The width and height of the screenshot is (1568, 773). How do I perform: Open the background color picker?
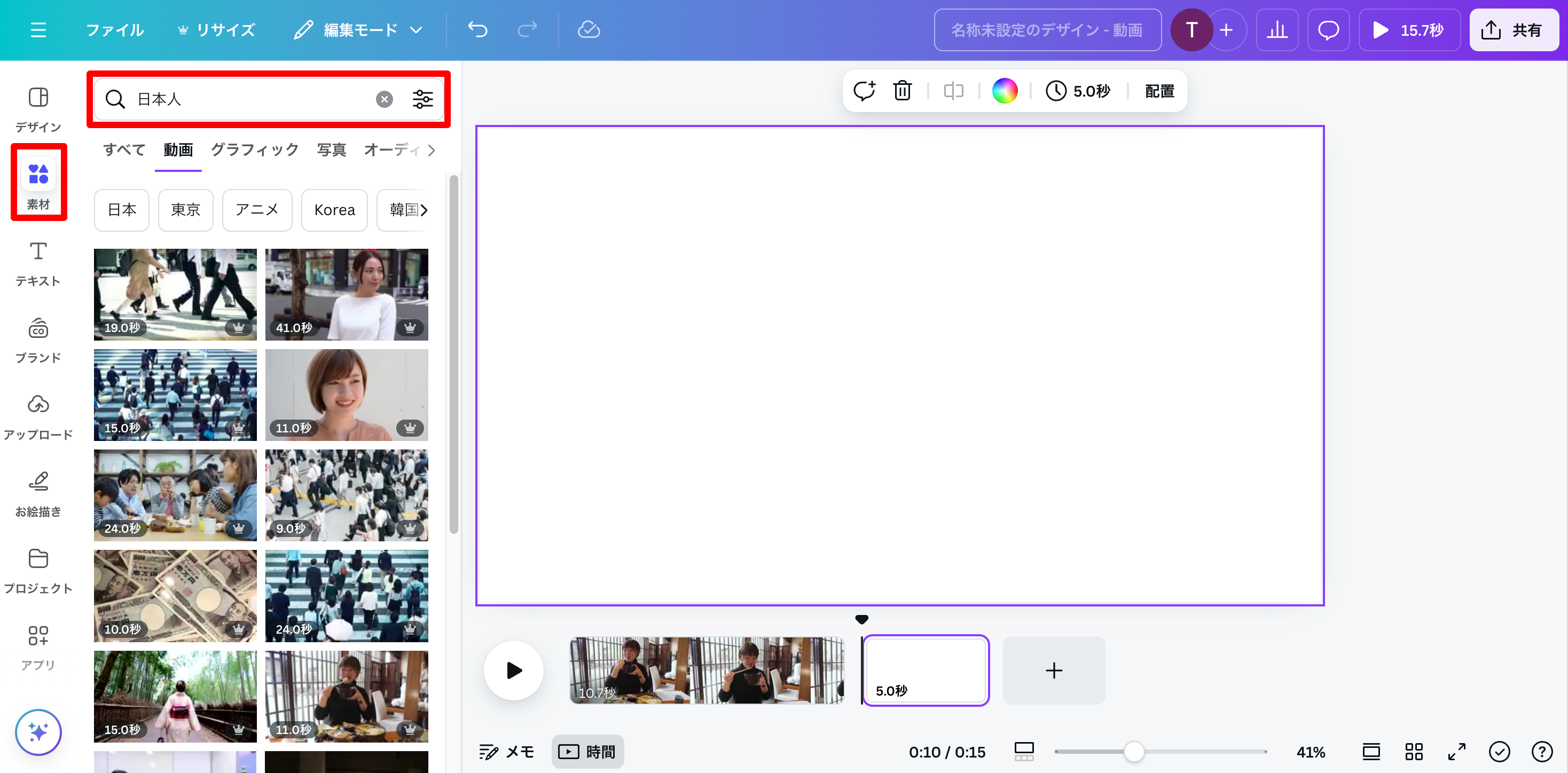coord(1005,91)
